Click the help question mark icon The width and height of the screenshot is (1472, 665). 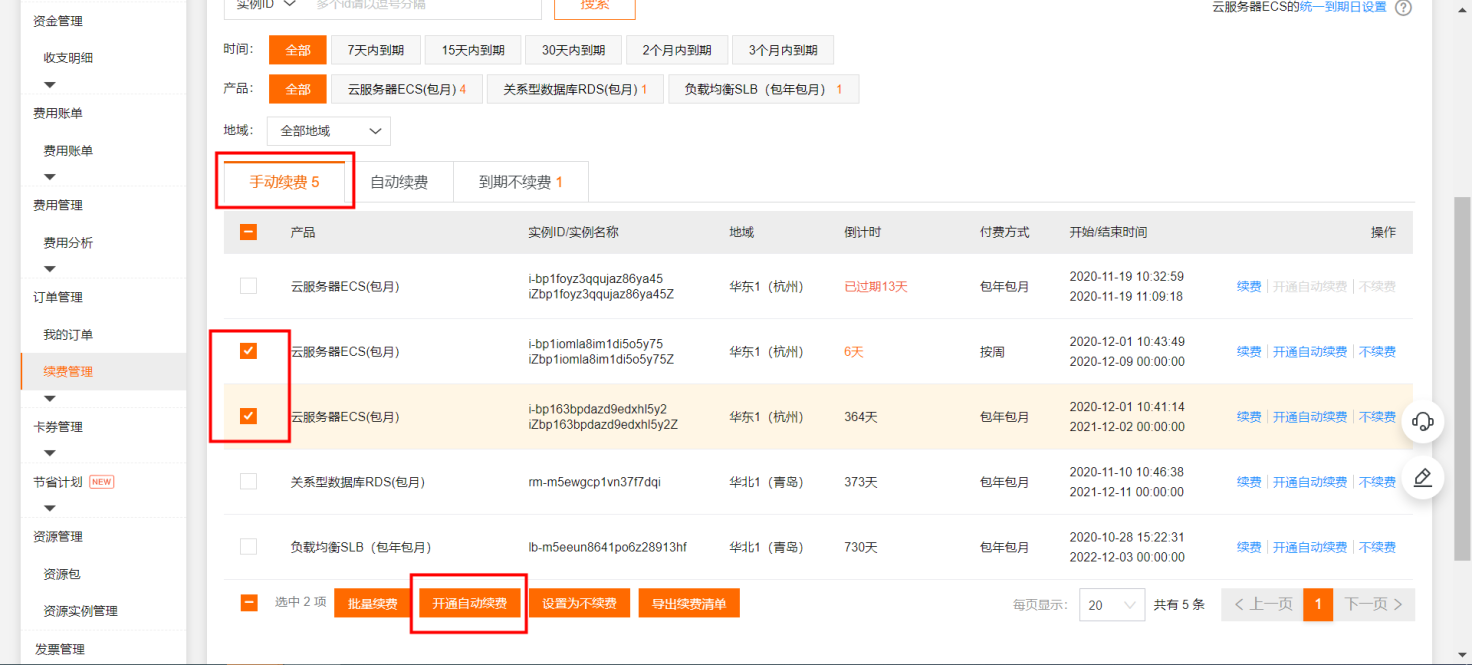coord(1403,7)
